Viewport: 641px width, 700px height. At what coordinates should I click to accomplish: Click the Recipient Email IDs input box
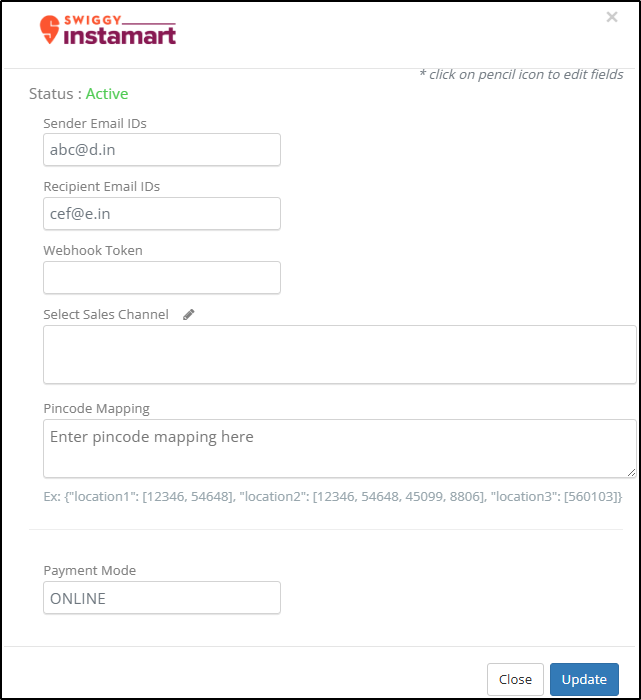click(x=161, y=214)
